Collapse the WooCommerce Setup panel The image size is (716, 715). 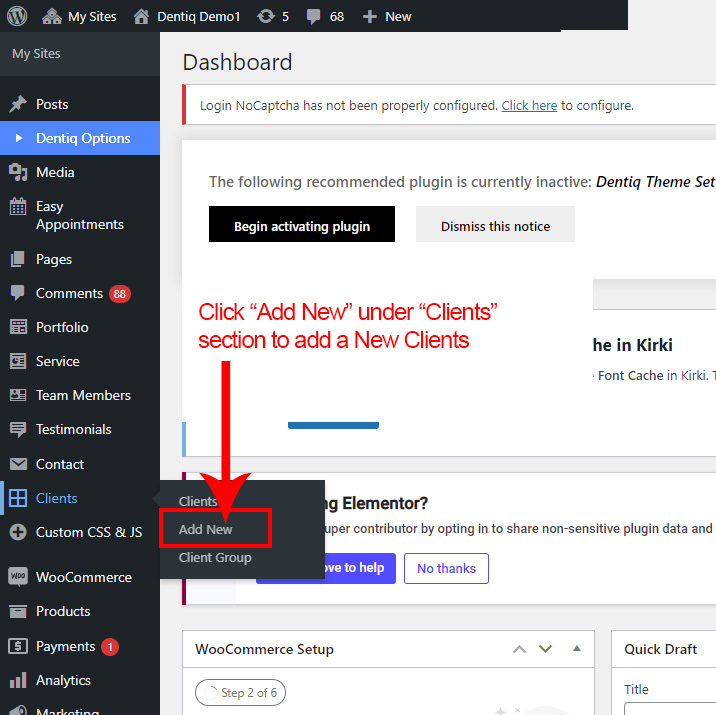[x=576, y=649]
